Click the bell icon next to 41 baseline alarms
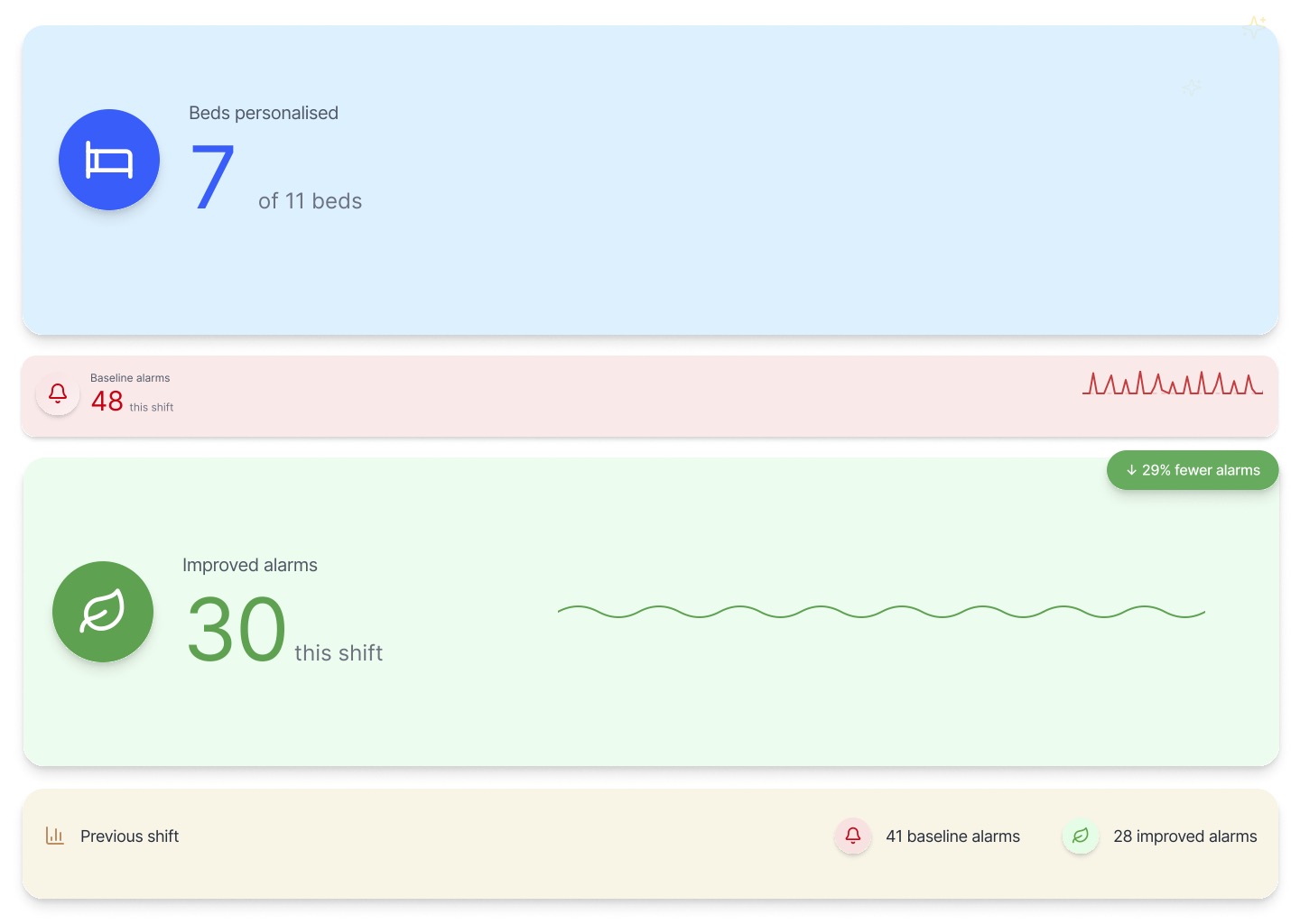 (852, 836)
